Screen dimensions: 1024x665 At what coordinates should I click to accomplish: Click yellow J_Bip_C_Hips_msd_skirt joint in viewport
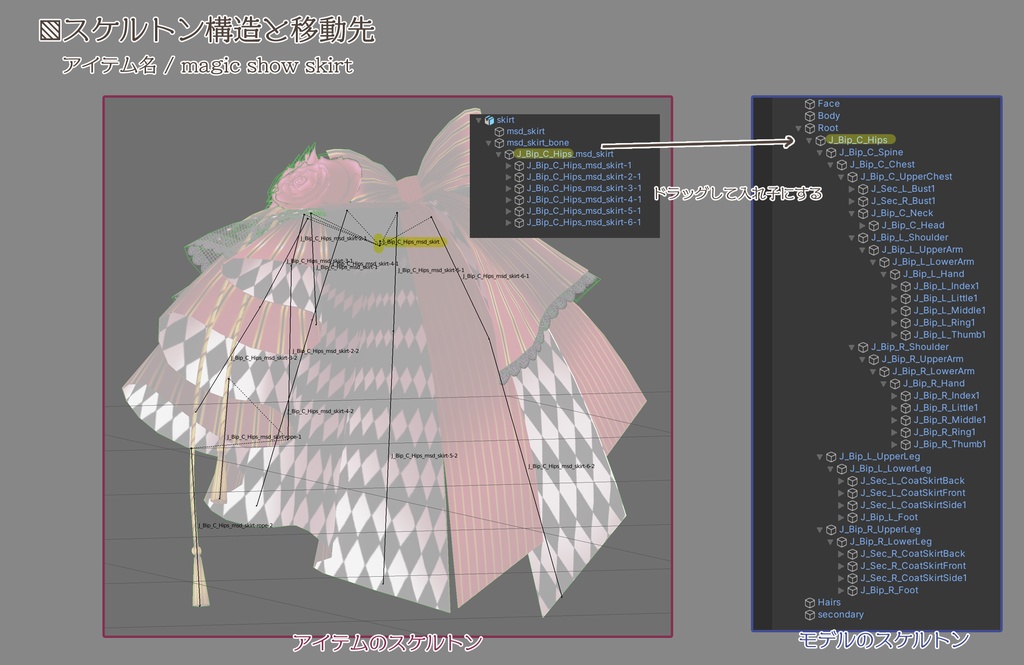[378, 243]
